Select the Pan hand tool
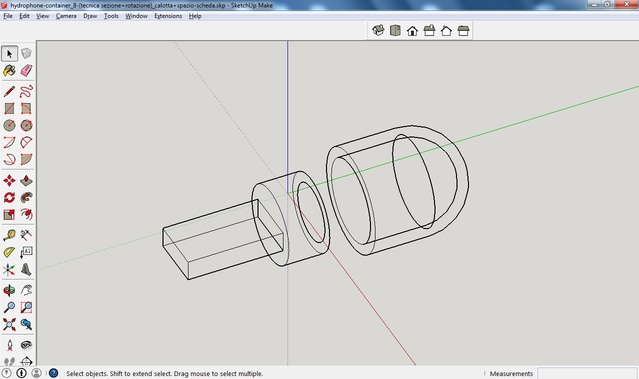The image size is (639, 379). coord(26,290)
